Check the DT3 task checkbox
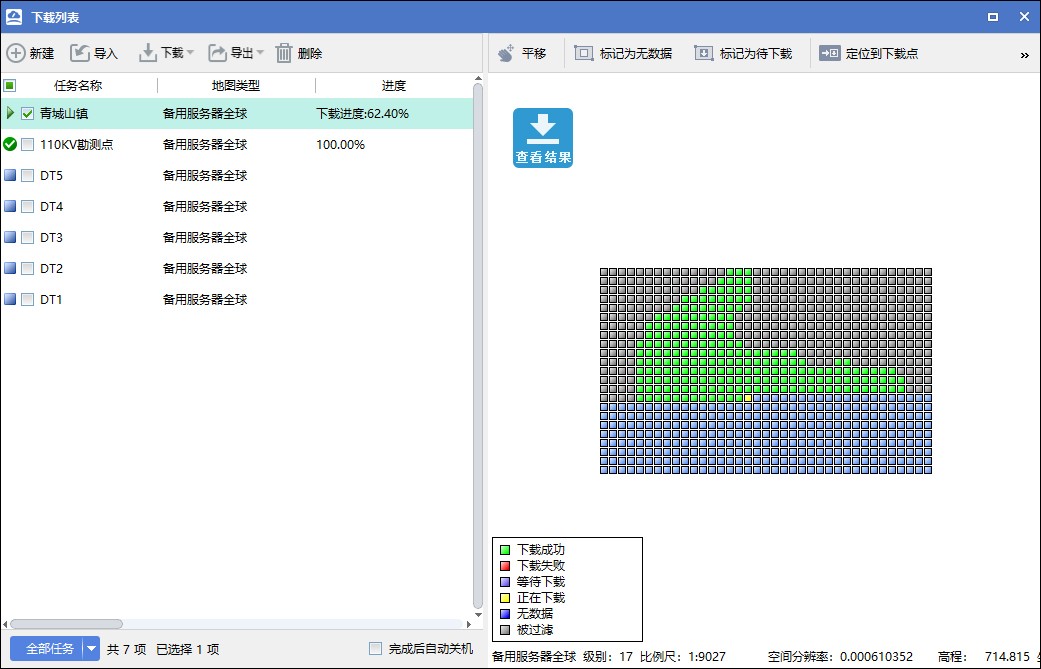This screenshot has width=1041, height=669. coord(27,237)
